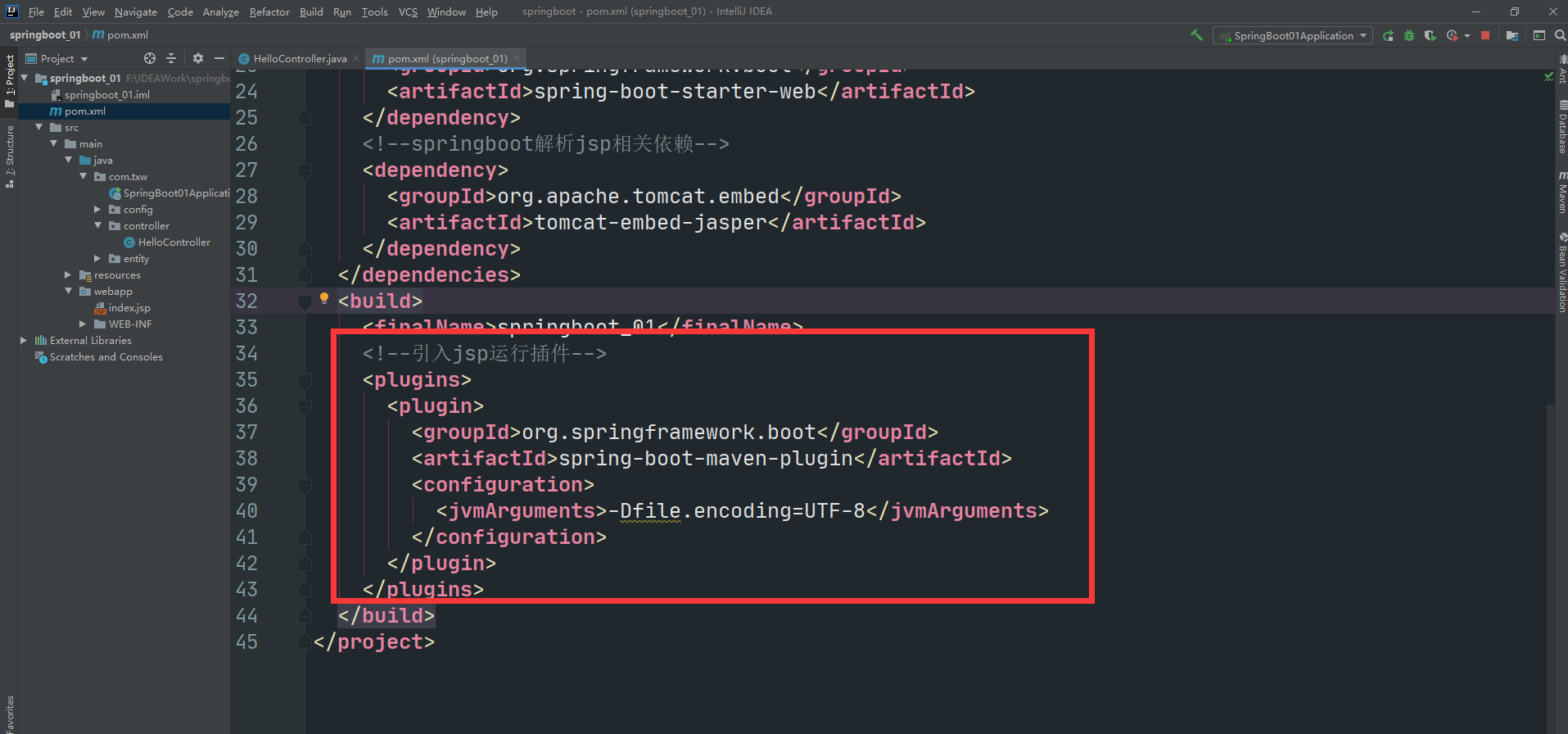Fold the configuration block at line 39

tap(305, 485)
